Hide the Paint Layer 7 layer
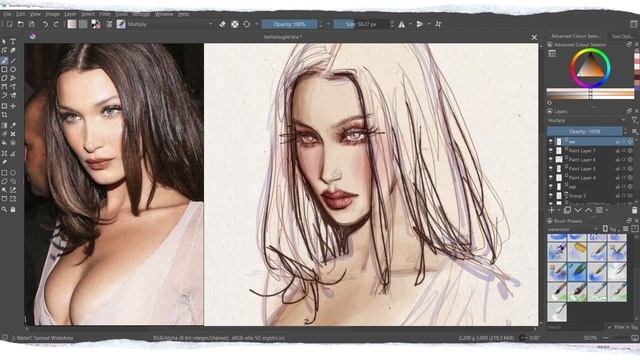The width and height of the screenshot is (640, 360). pos(551,151)
